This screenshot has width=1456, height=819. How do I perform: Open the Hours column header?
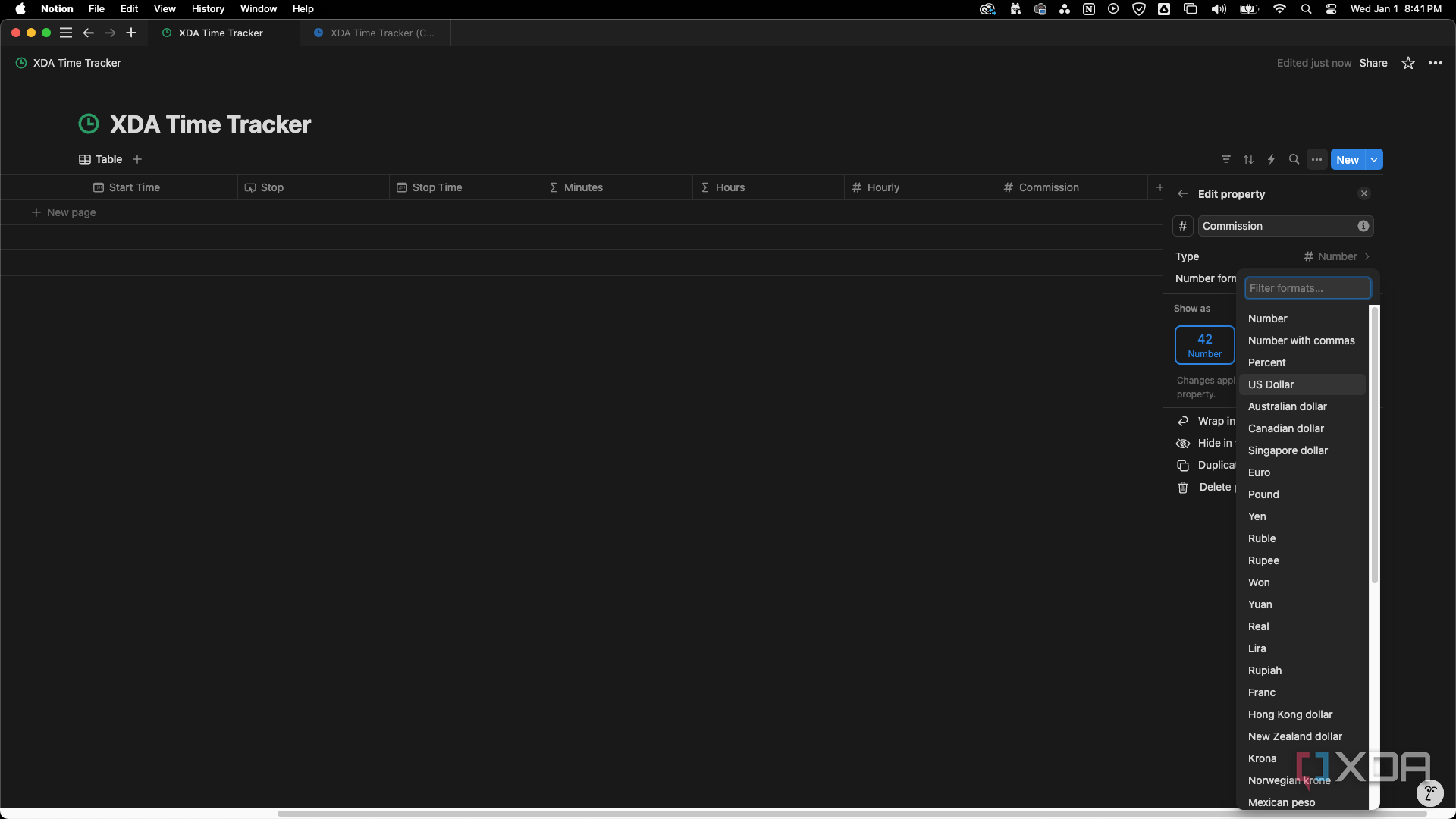coord(768,187)
